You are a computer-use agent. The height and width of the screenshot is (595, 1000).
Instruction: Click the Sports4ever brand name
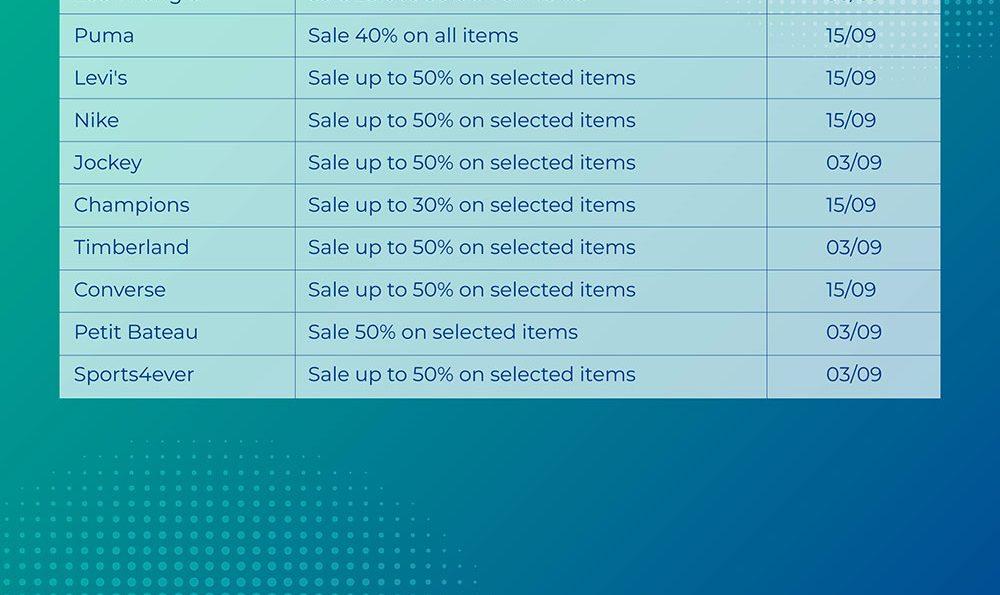[134, 375]
